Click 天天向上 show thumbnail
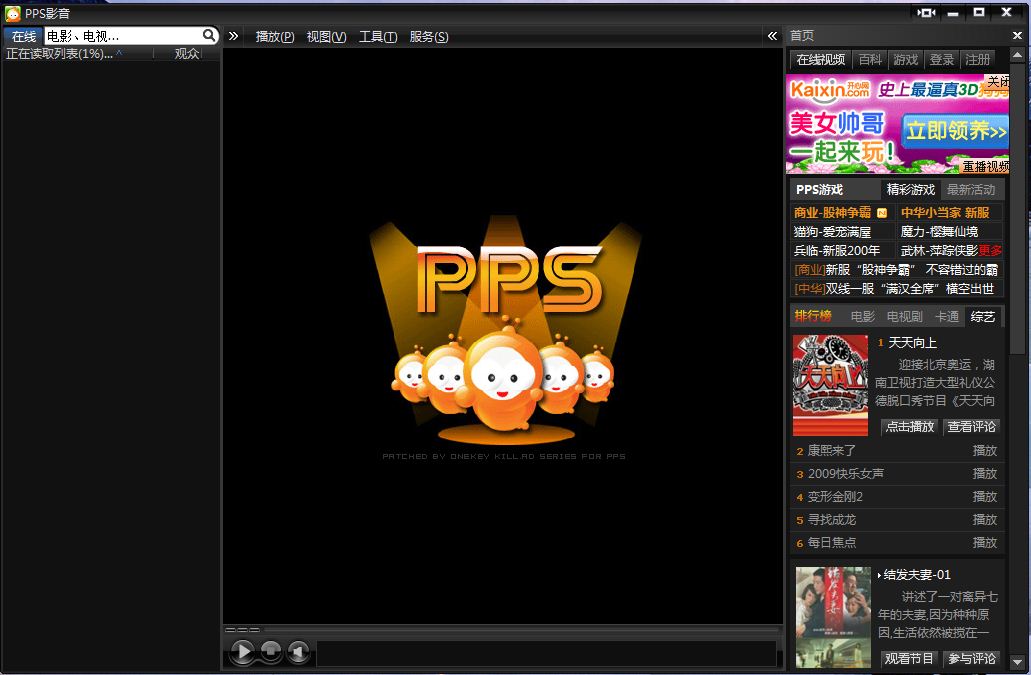 tap(830, 385)
